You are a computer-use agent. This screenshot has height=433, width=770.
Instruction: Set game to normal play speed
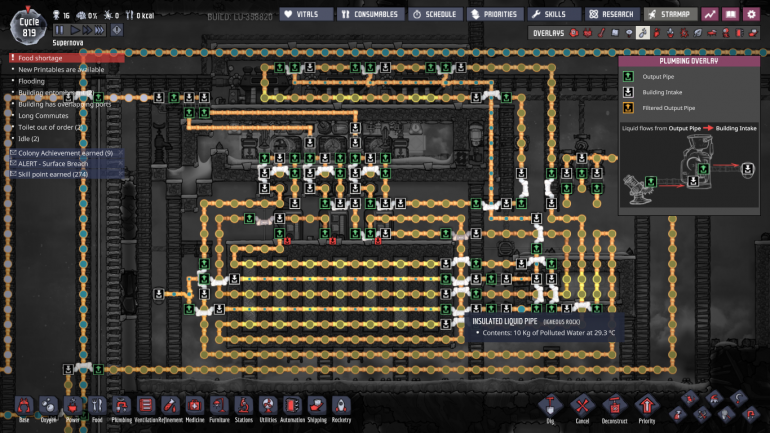tap(75, 30)
